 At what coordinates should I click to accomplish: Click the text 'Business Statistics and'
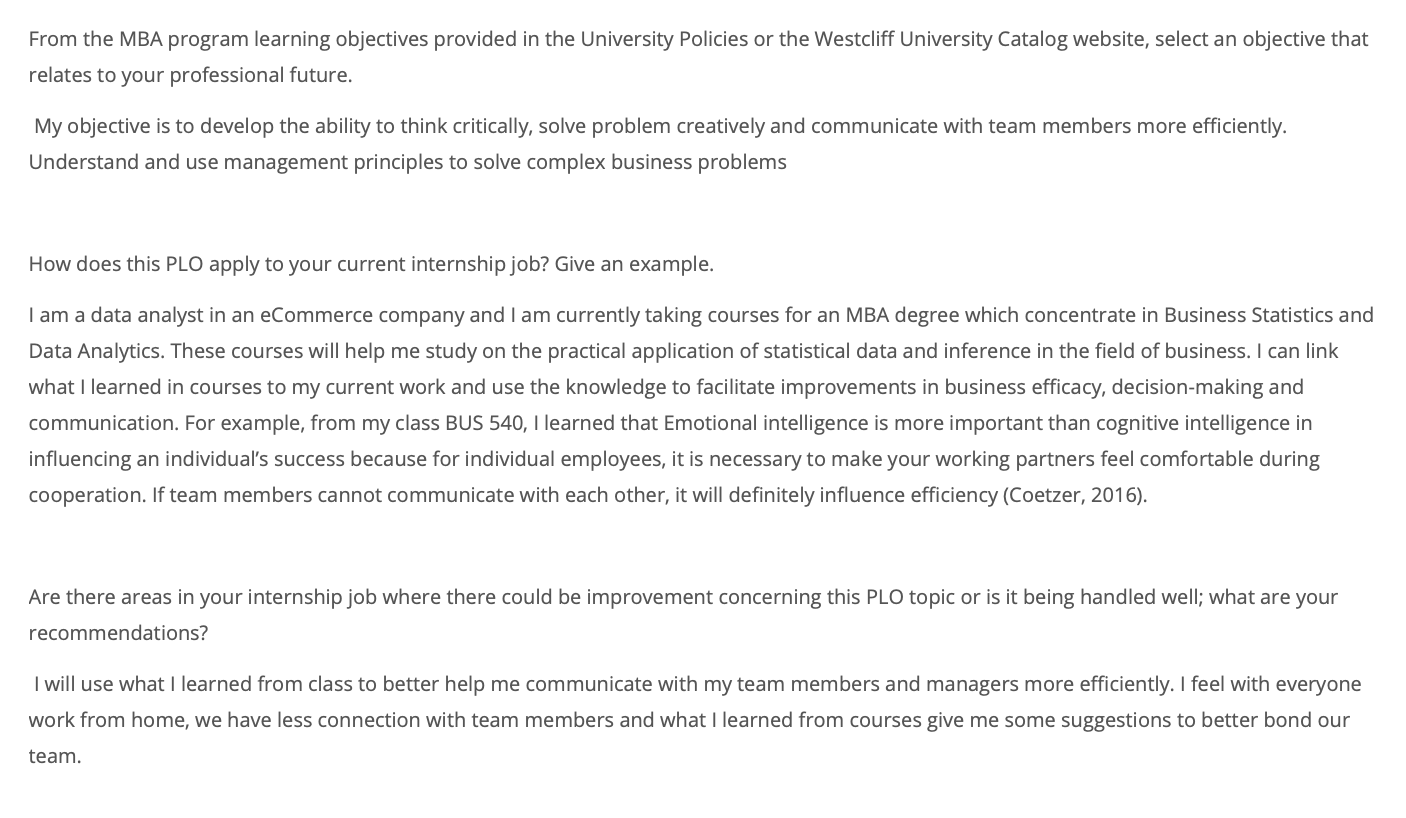[x=1269, y=315]
